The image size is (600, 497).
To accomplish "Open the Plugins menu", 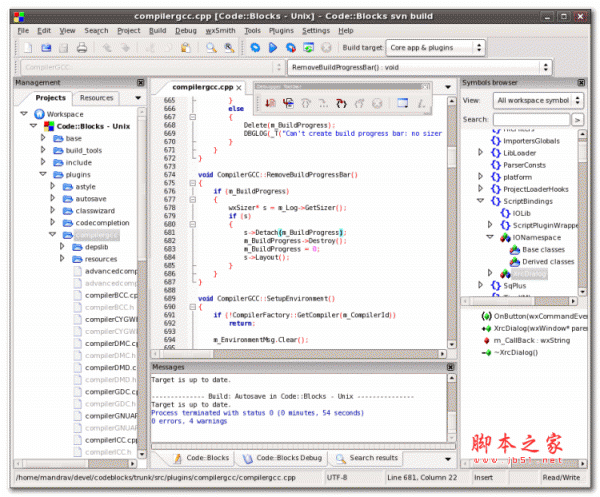I will pos(281,31).
